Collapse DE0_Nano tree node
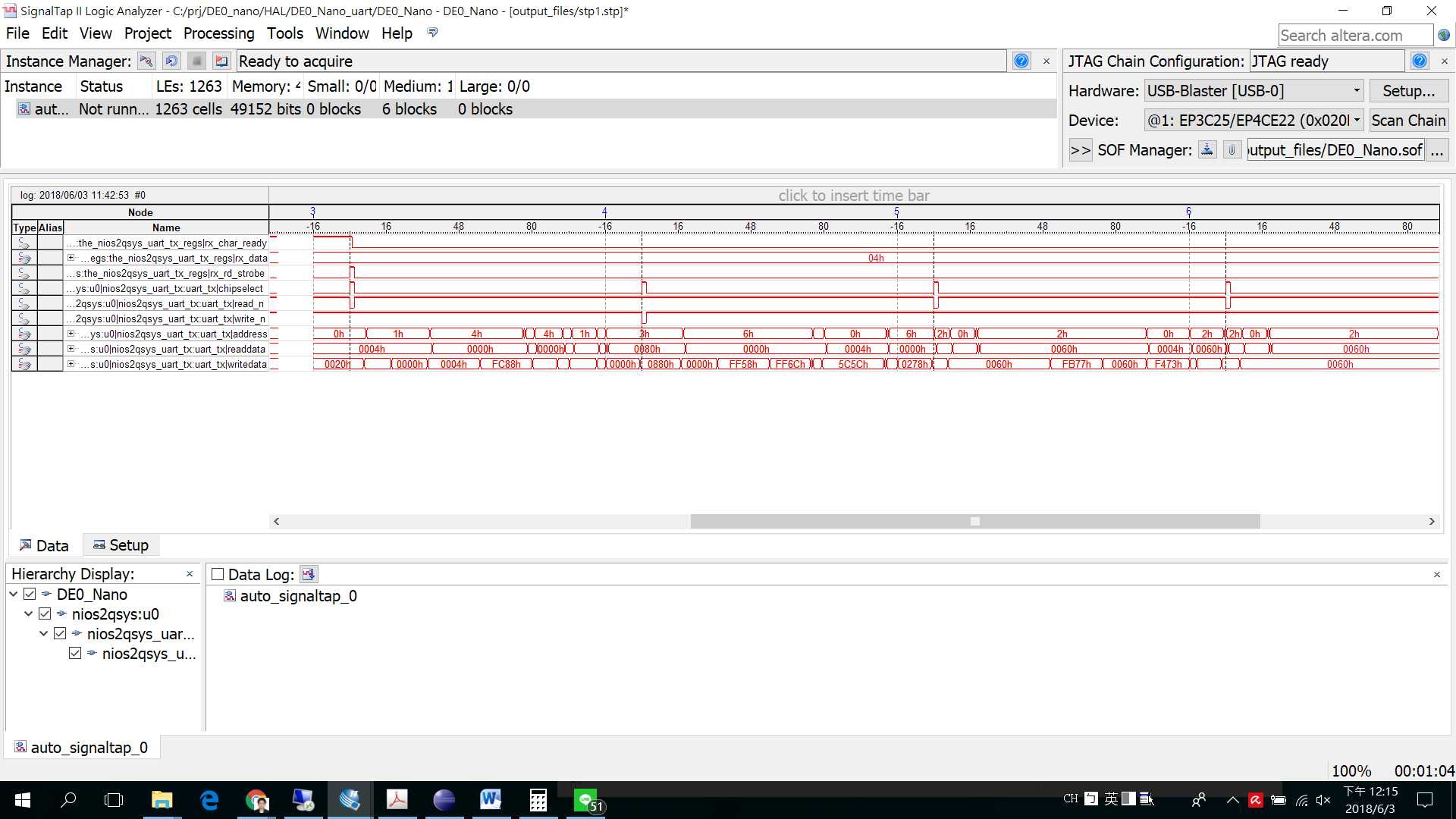1456x819 pixels. 13,594
